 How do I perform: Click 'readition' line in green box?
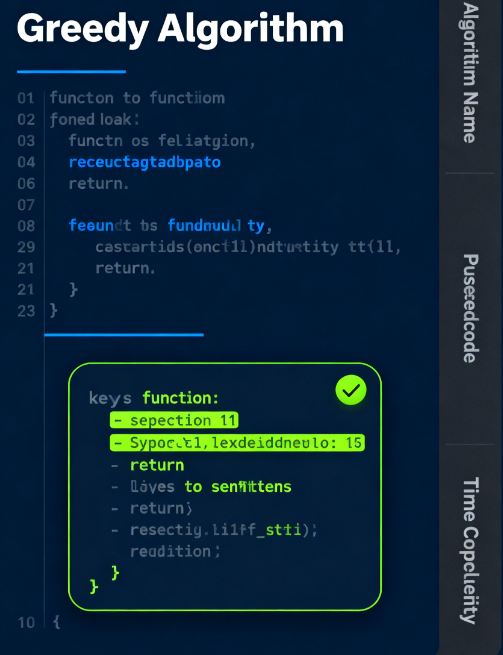pyautogui.click(x=175, y=552)
